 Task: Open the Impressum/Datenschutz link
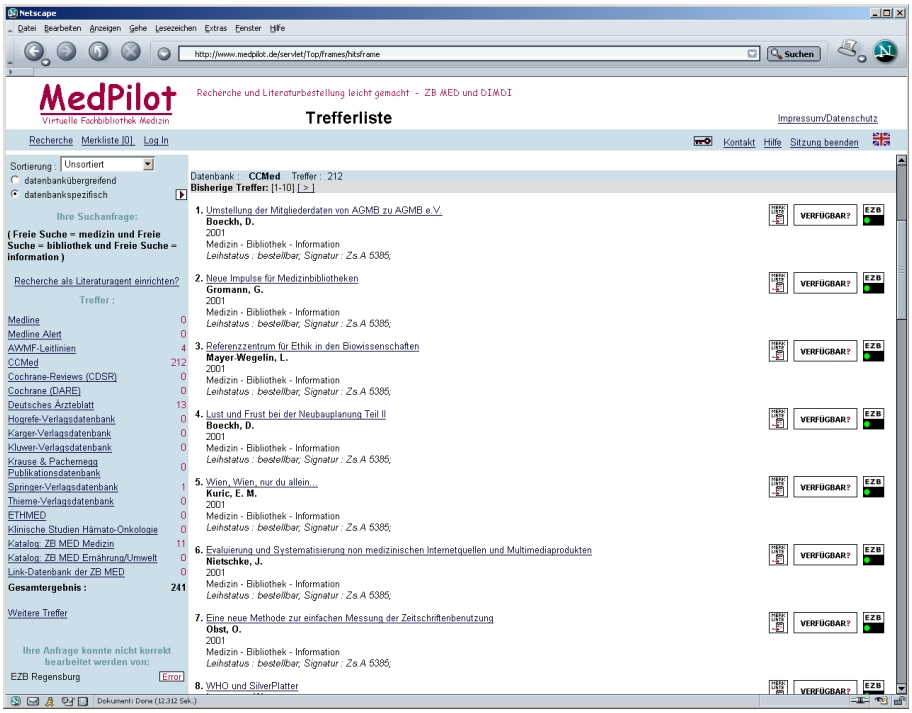pyautogui.click(x=827, y=119)
